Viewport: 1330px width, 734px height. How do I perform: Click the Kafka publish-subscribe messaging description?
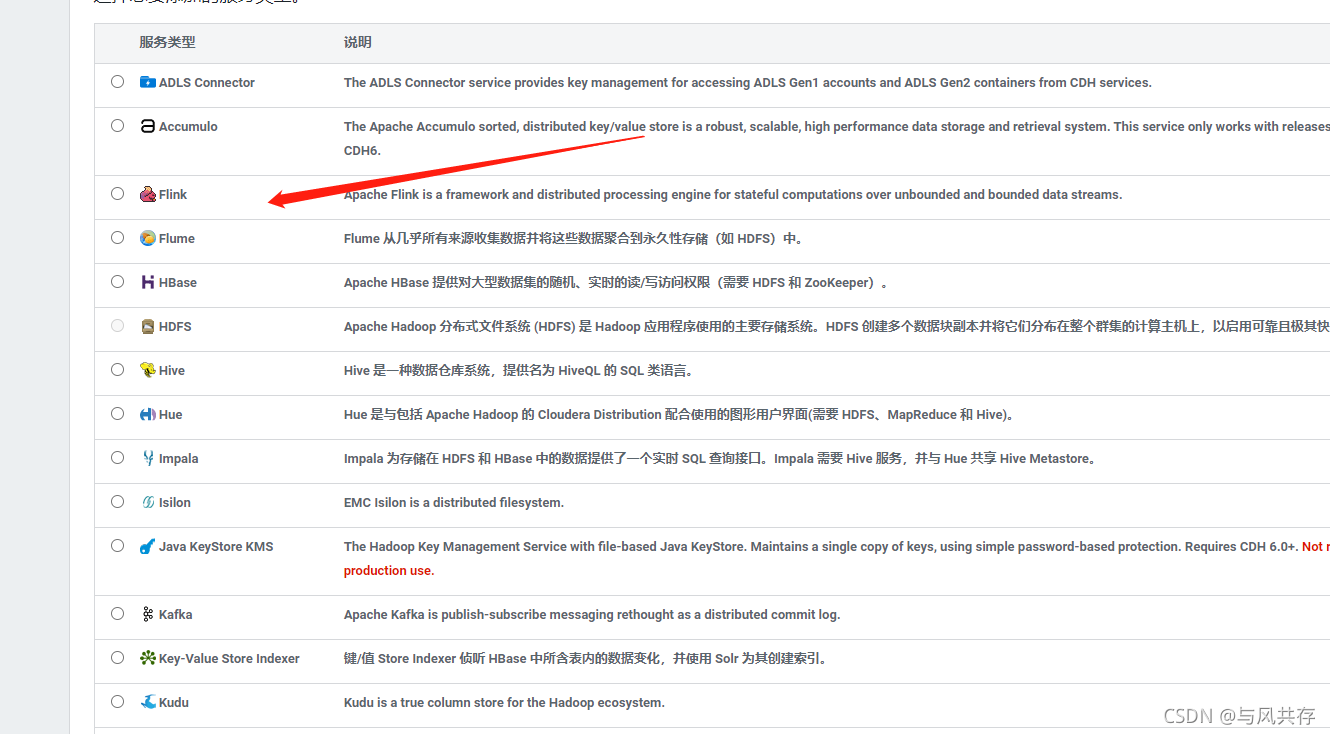(592, 615)
